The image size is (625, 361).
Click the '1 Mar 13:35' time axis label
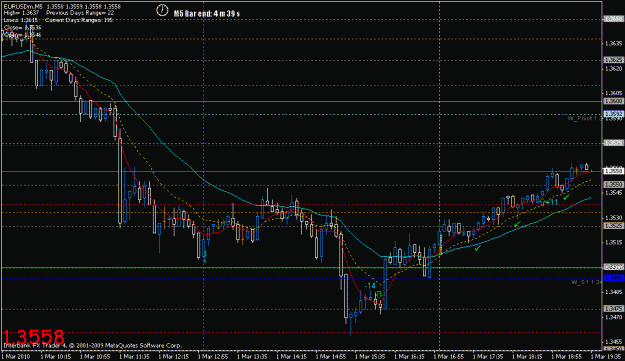click(x=252, y=356)
